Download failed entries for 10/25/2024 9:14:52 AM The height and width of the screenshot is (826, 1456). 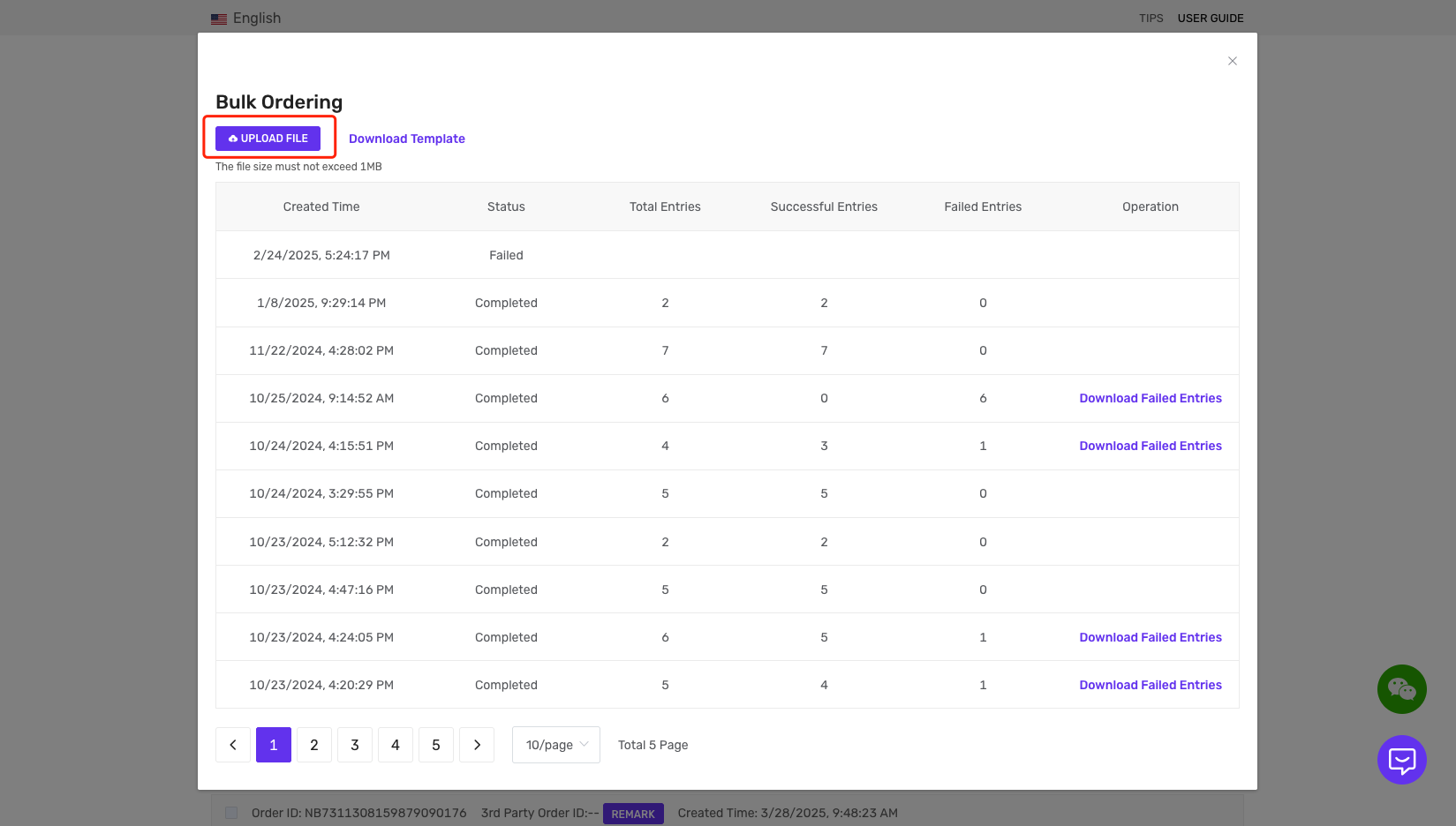click(x=1150, y=398)
